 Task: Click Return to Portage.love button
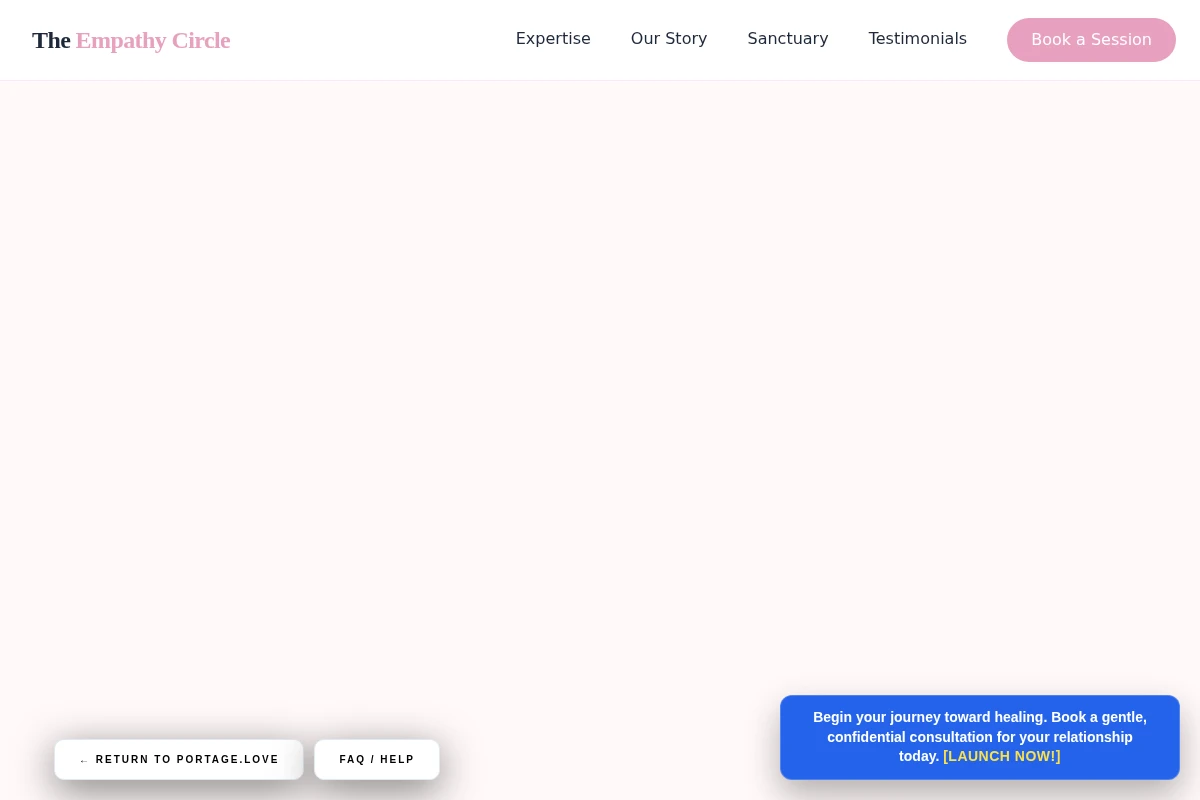179,760
